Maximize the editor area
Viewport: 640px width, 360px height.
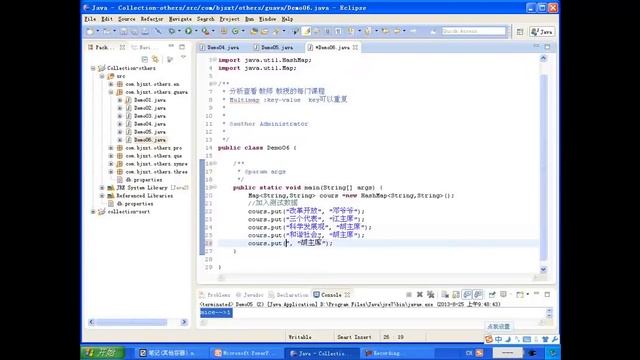coord(547,47)
